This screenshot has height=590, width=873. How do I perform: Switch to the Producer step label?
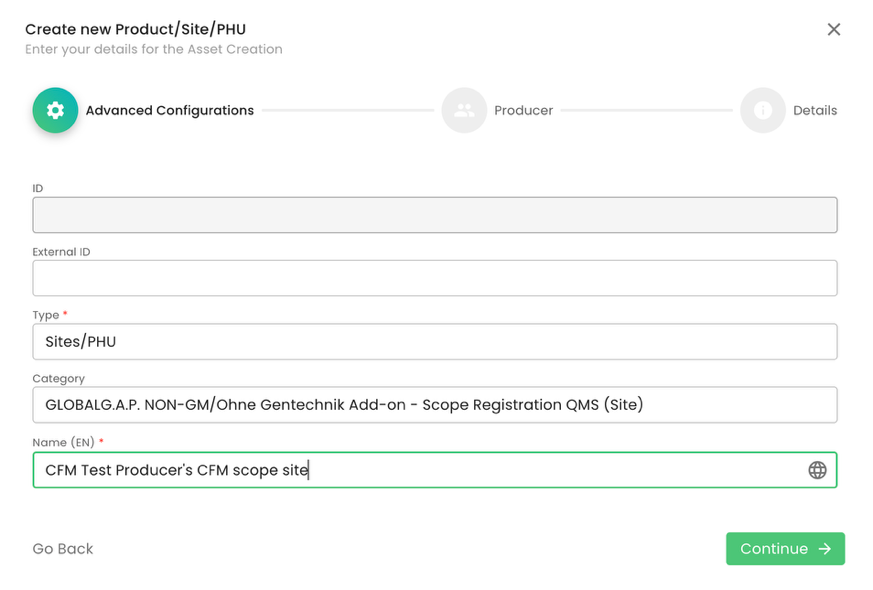pos(523,111)
